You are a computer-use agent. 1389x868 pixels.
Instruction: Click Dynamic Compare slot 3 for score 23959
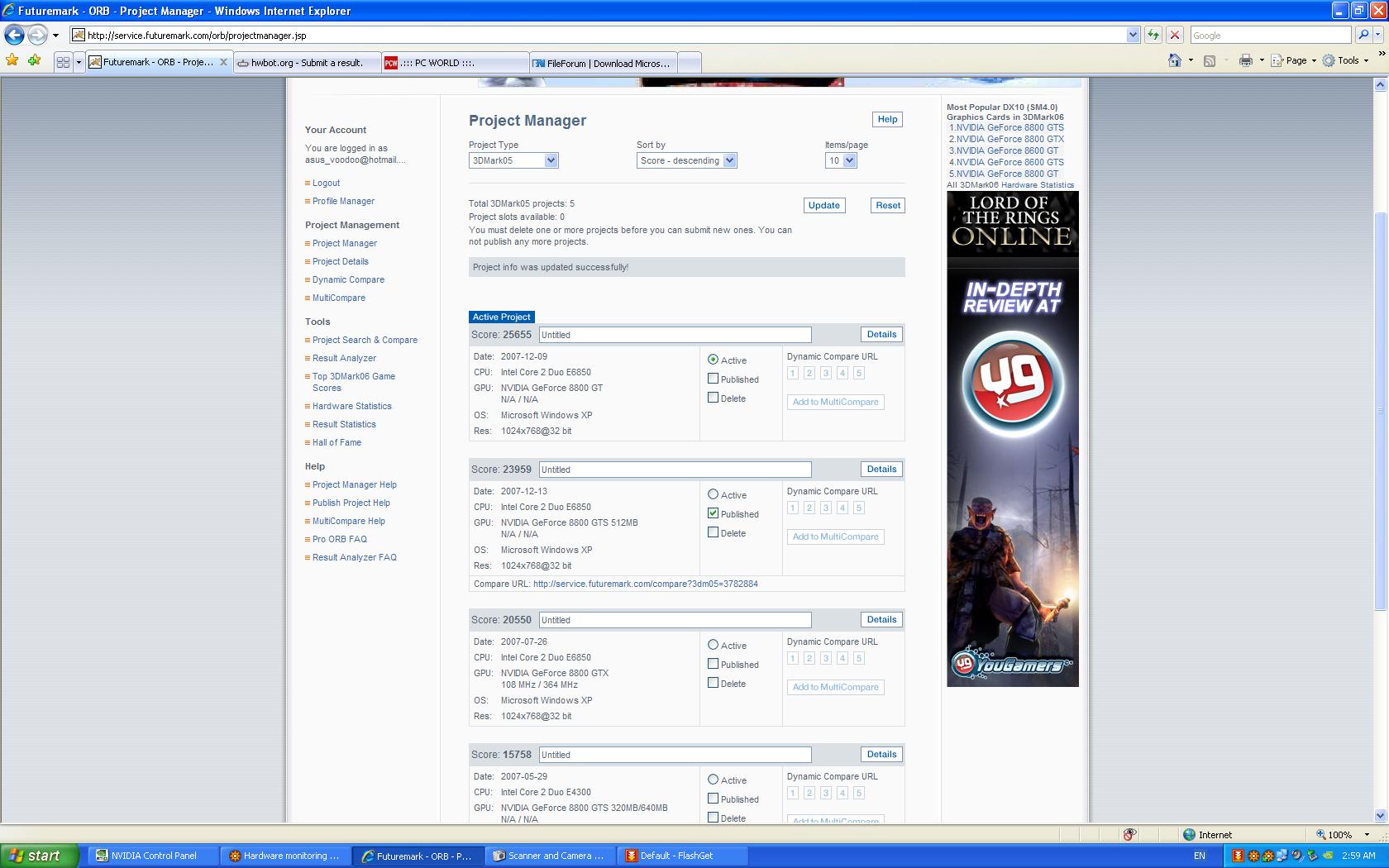click(825, 508)
